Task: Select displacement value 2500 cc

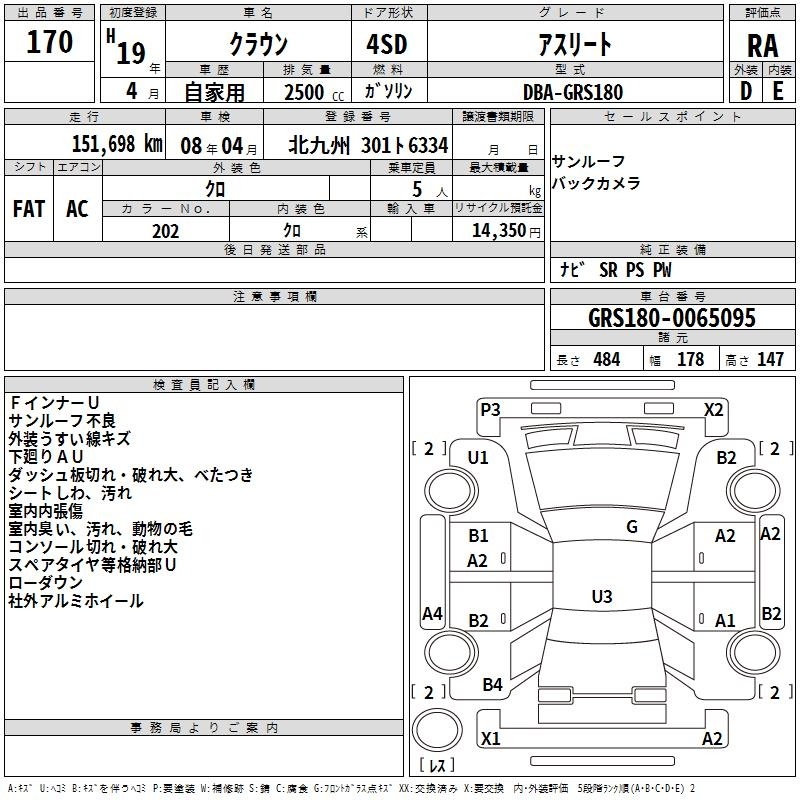Action: [x=314, y=92]
